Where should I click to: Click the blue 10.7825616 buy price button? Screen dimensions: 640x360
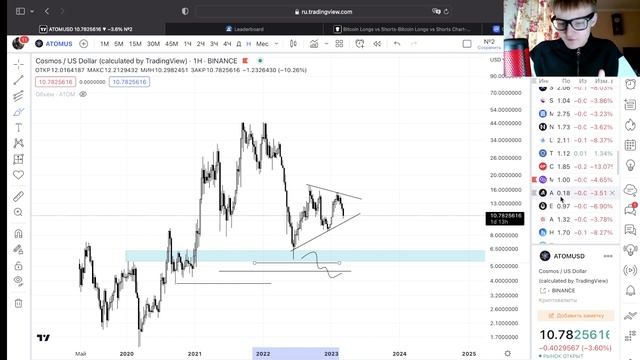(x=129, y=82)
